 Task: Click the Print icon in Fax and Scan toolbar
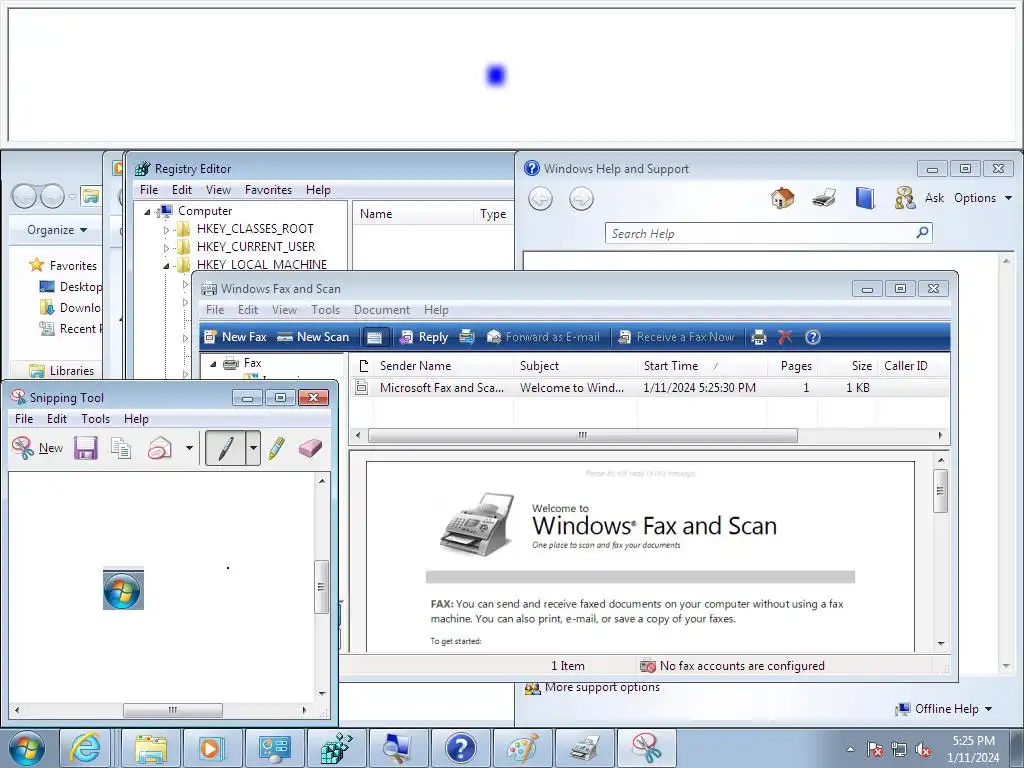[x=758, y=337]
